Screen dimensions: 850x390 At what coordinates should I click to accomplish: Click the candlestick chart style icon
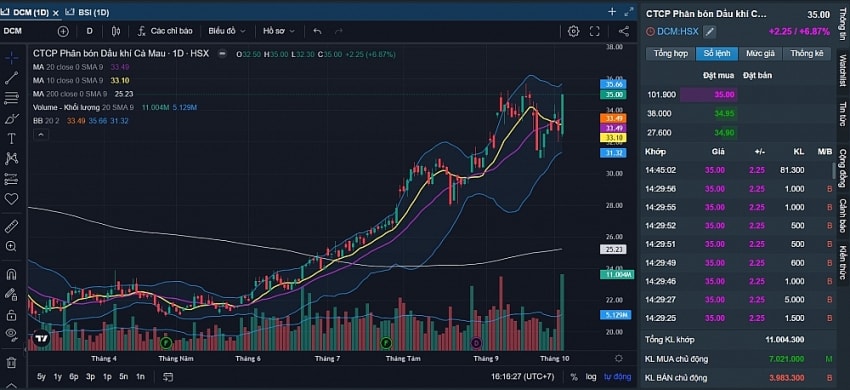(x=115, y=31)
